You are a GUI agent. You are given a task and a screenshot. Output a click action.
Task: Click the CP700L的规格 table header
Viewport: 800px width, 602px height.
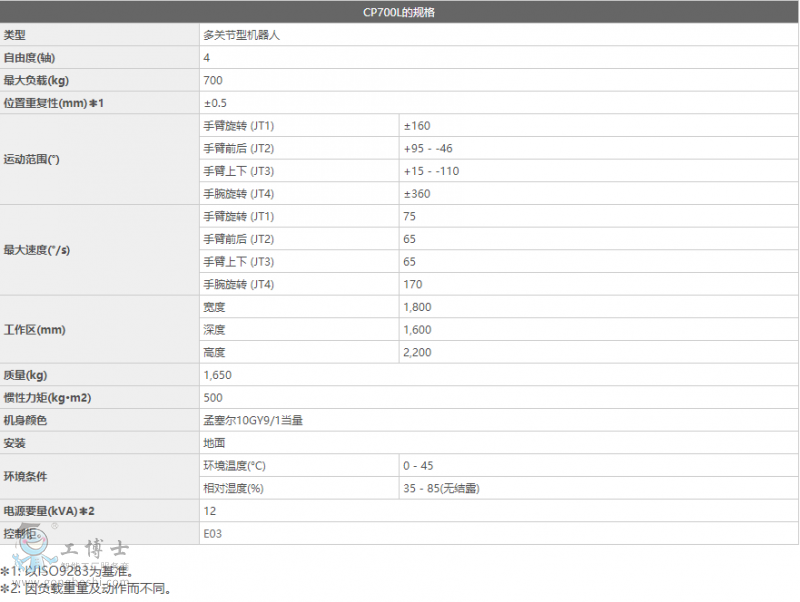399,13
